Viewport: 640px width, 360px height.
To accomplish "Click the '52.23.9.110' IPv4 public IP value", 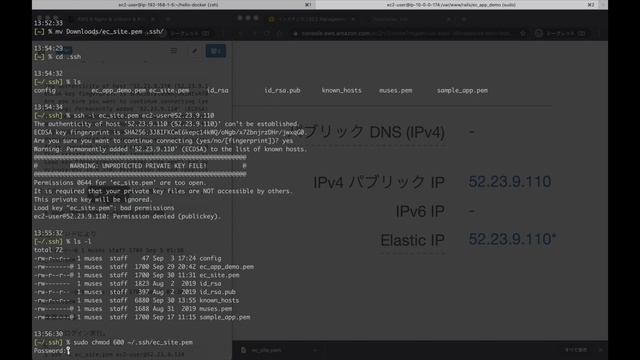I will [509, 182].
